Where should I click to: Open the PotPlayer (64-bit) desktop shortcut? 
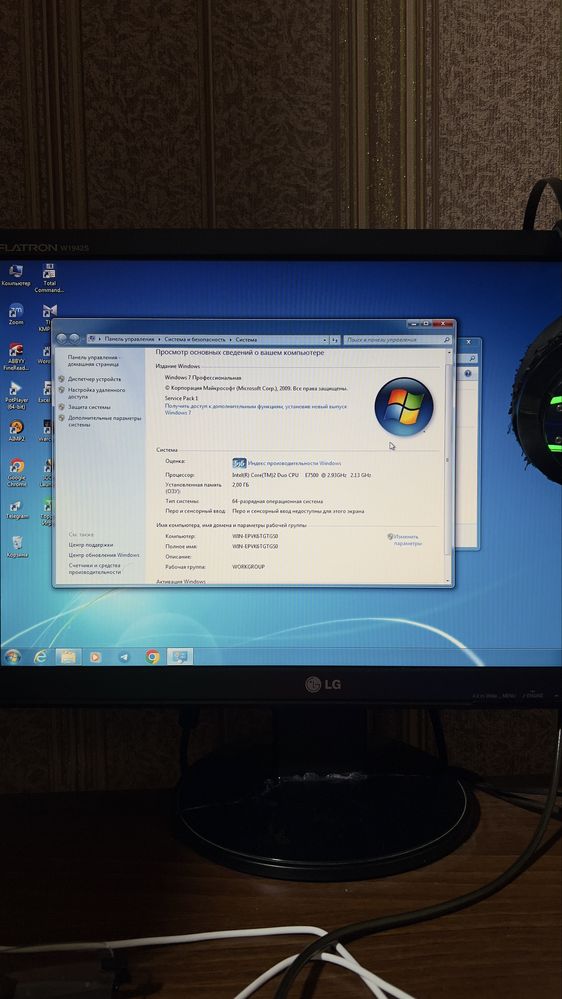tap(17, 396)
